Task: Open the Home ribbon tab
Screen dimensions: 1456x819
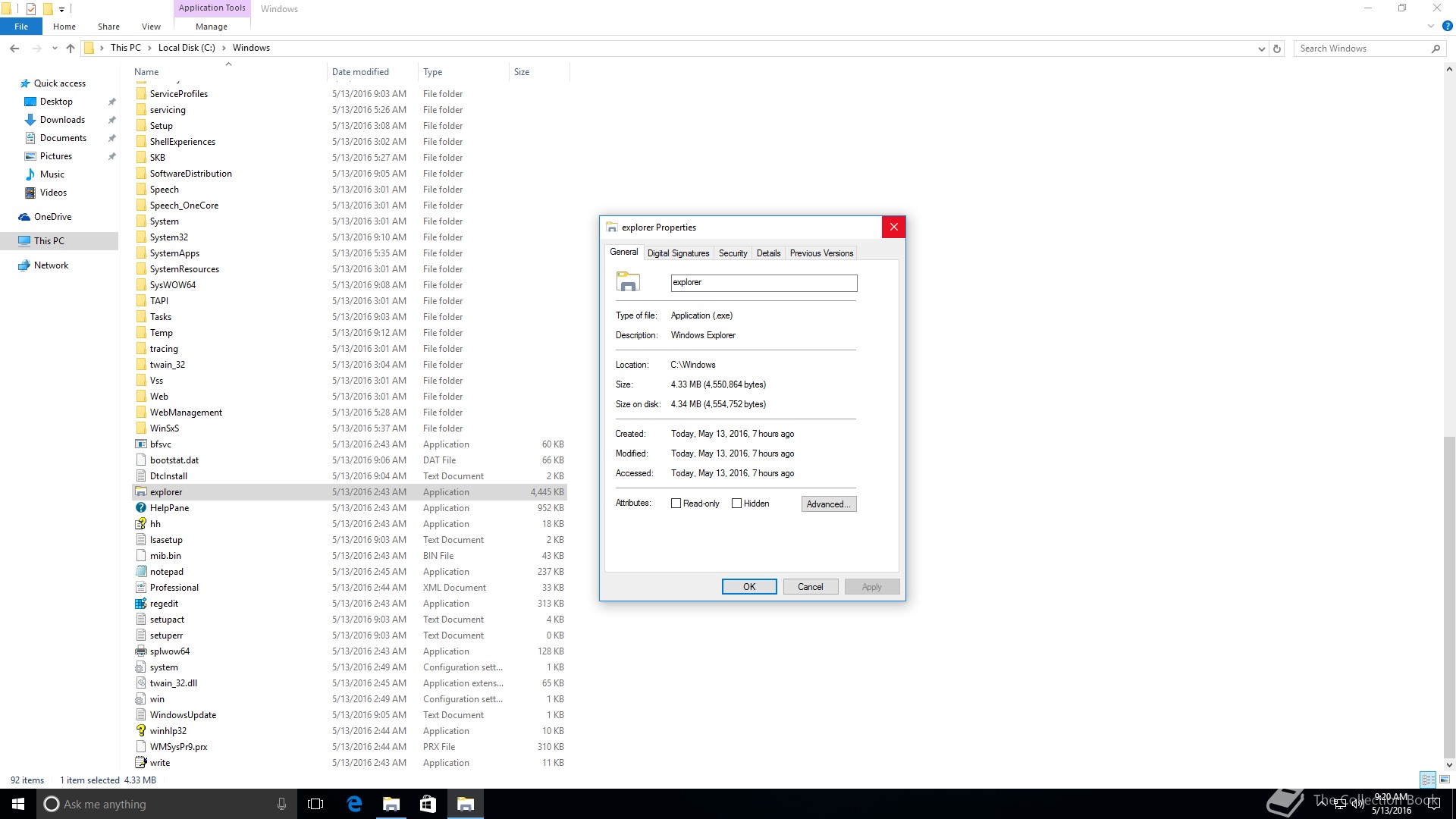Action: [64, 27]
